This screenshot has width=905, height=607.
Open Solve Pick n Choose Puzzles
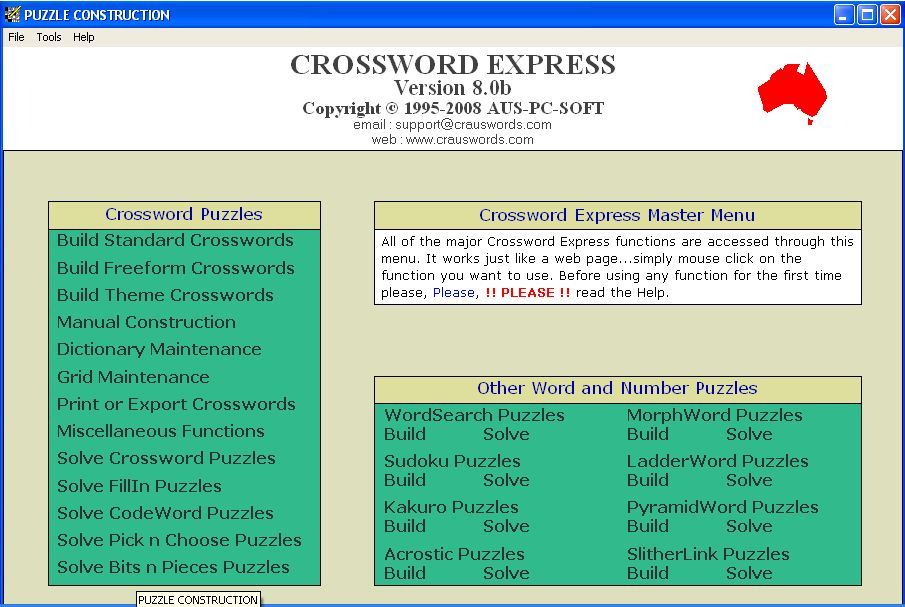tap(179, 540)
